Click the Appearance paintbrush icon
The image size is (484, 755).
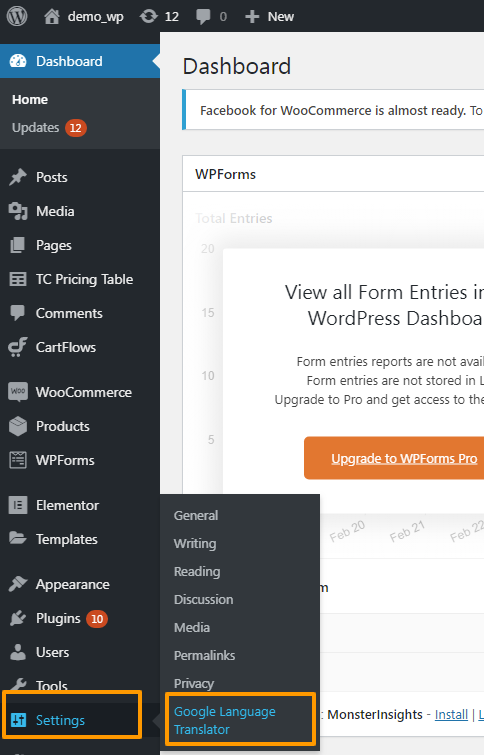tap(18, 584)
